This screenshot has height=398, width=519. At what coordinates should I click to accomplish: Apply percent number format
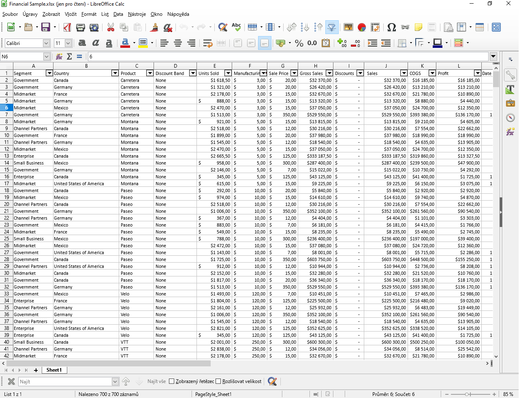coord(299,43)
